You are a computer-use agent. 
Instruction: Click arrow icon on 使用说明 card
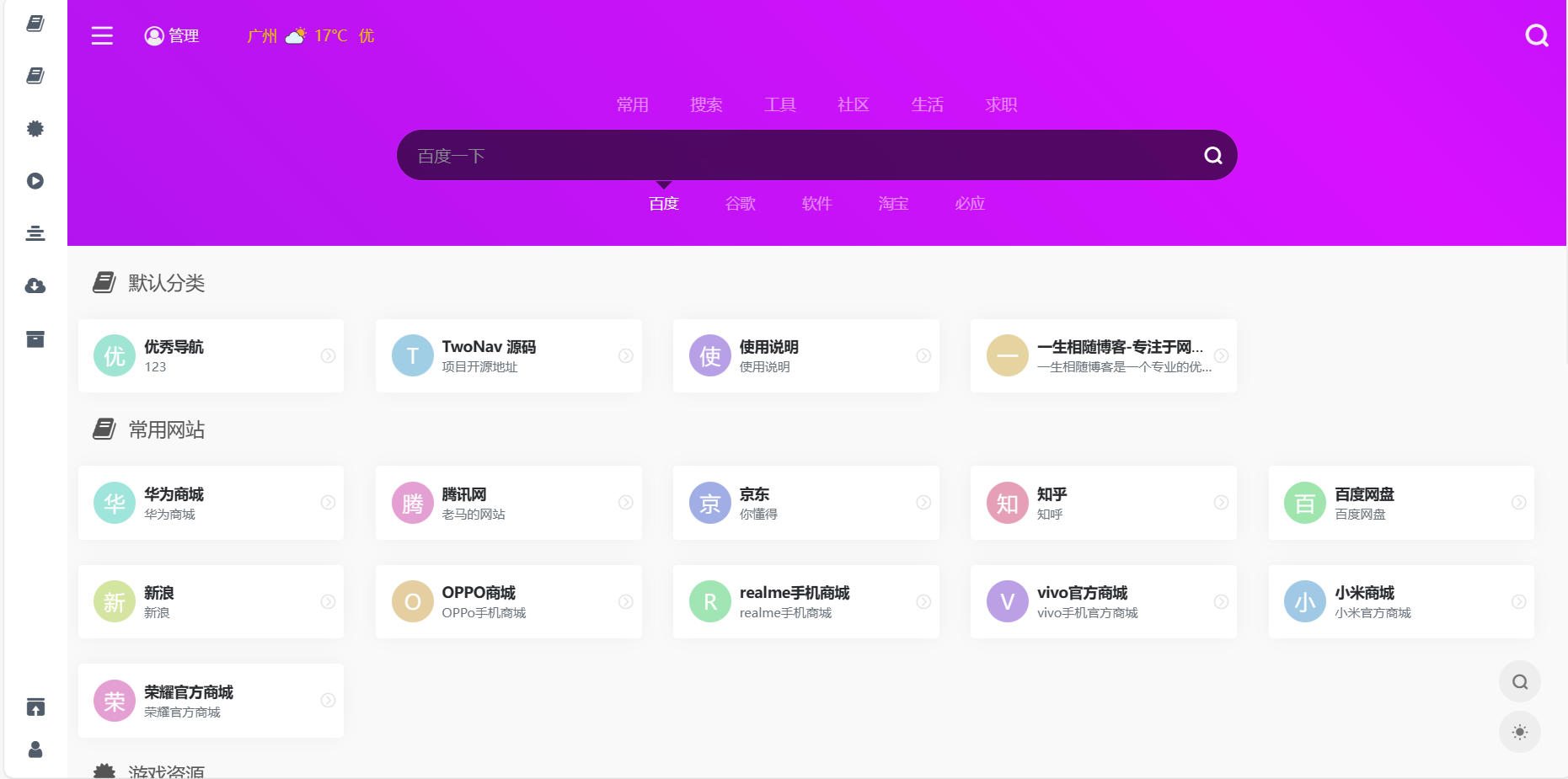click(923, 356)
